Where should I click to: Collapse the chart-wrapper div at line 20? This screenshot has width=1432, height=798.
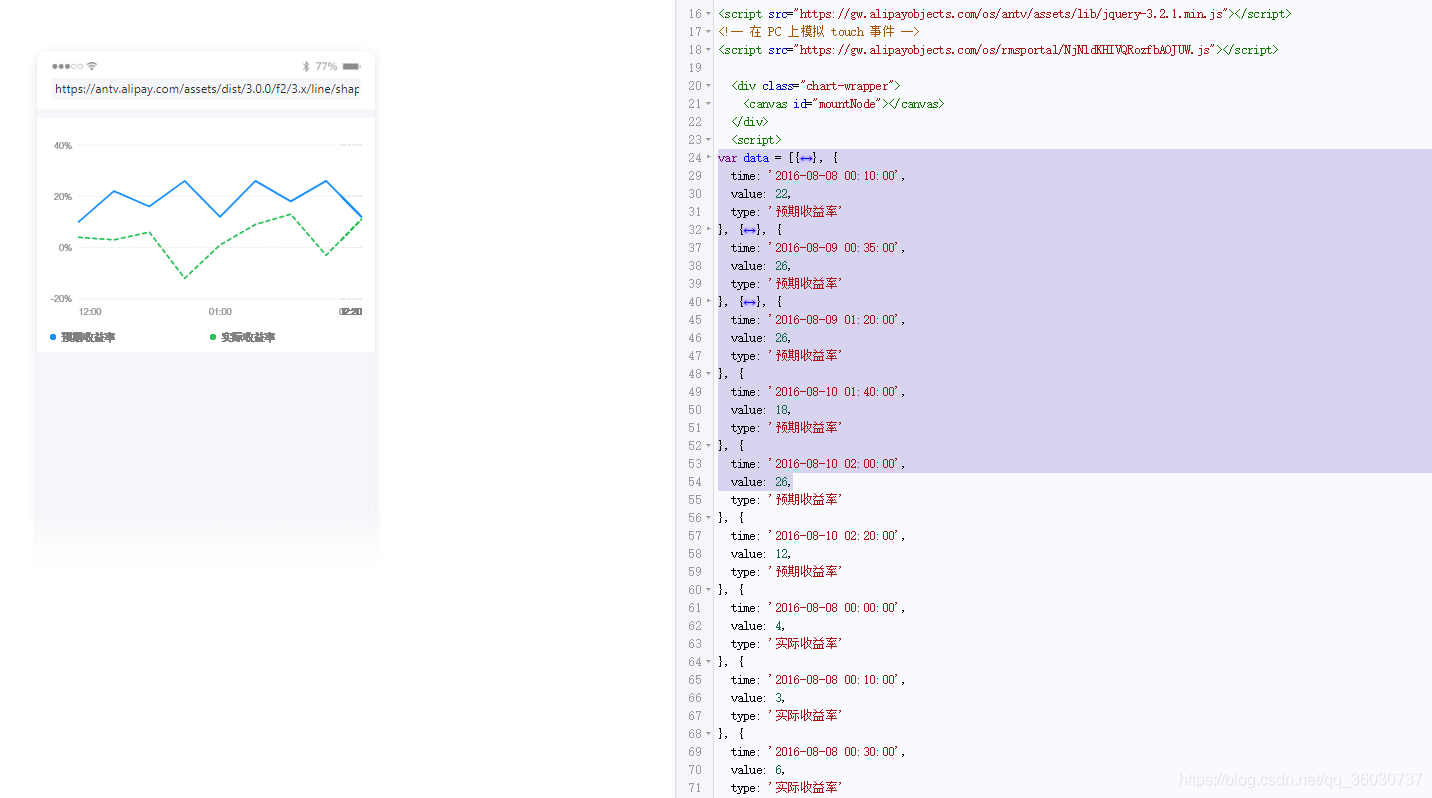[709, 86]
